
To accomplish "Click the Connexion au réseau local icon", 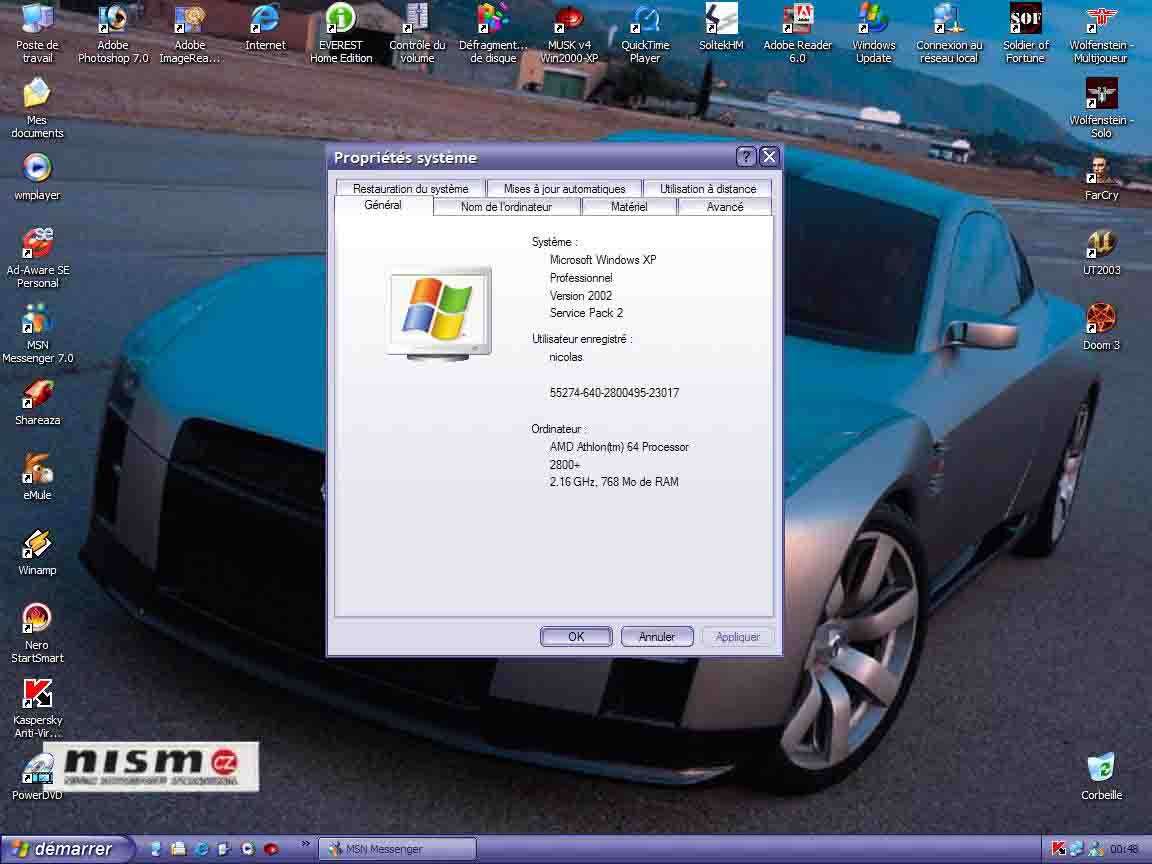I will [949, 33].
